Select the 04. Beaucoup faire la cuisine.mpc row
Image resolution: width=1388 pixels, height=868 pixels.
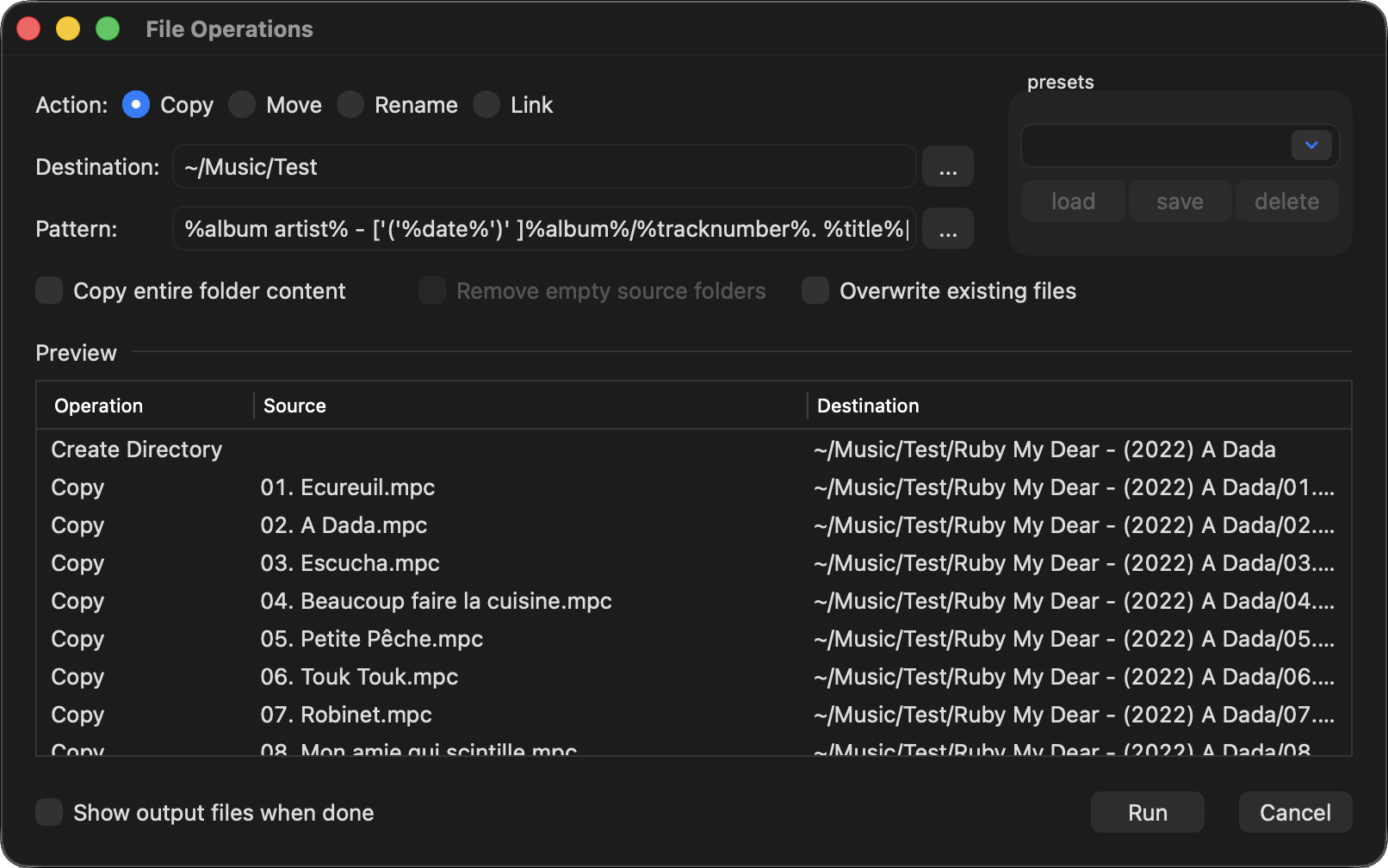pyautogui.click(x=436, y=601)
